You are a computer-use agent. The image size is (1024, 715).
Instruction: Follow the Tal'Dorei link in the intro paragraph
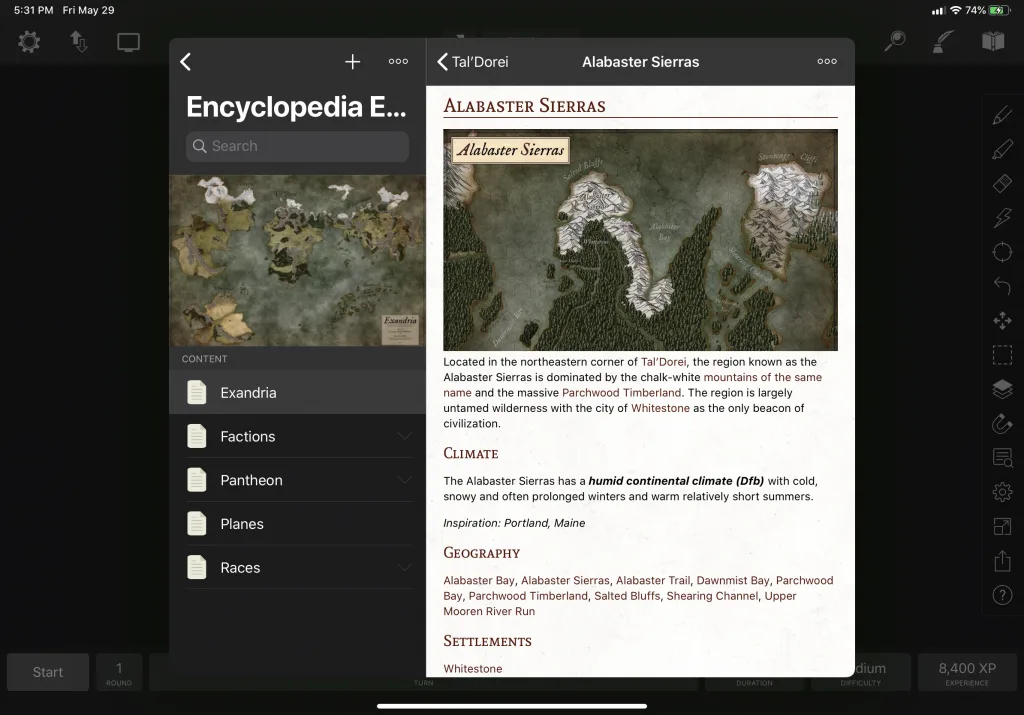coord(664,362)
